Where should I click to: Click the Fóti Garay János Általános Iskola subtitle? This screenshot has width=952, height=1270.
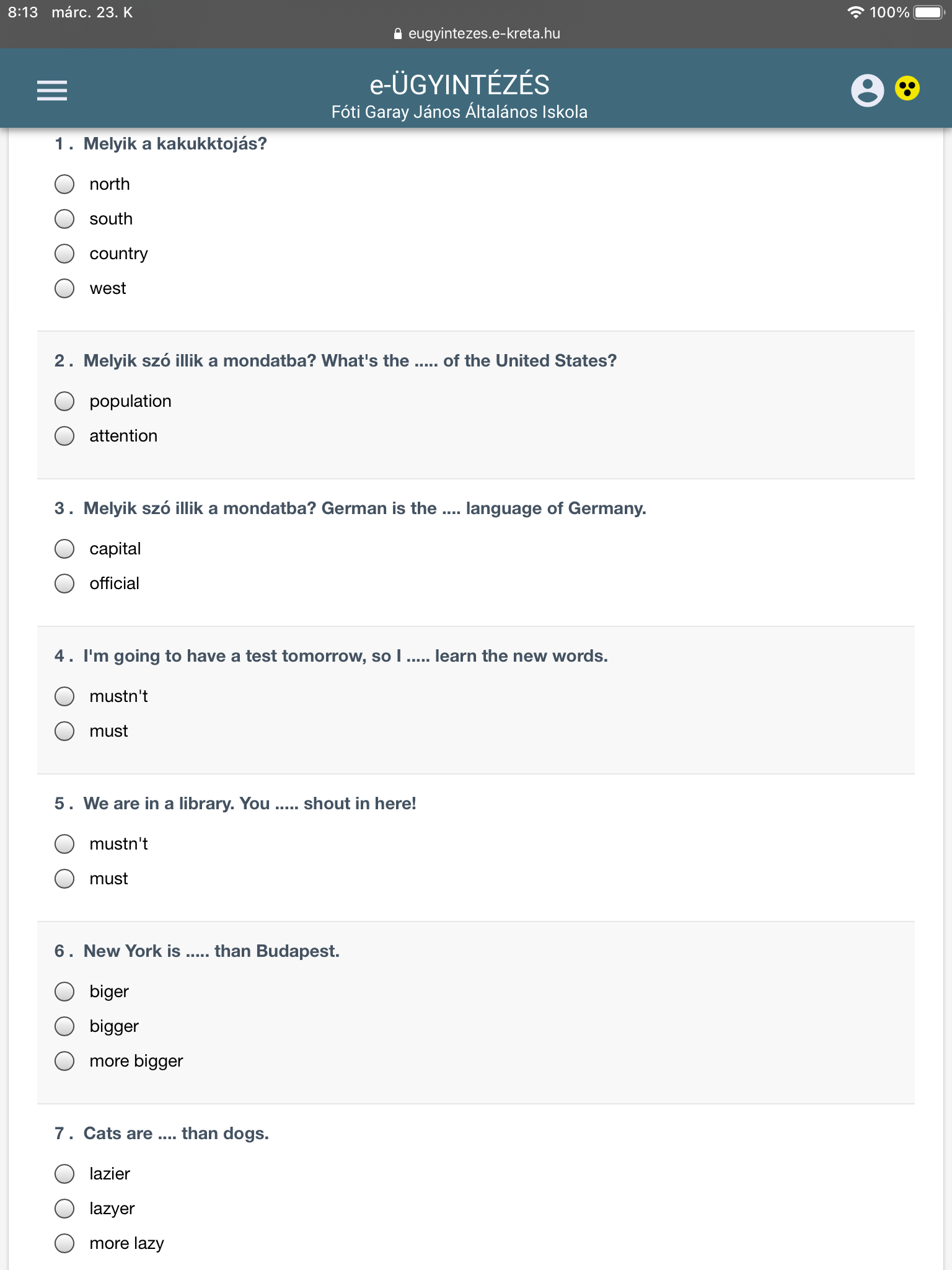[x=459, y=112]
